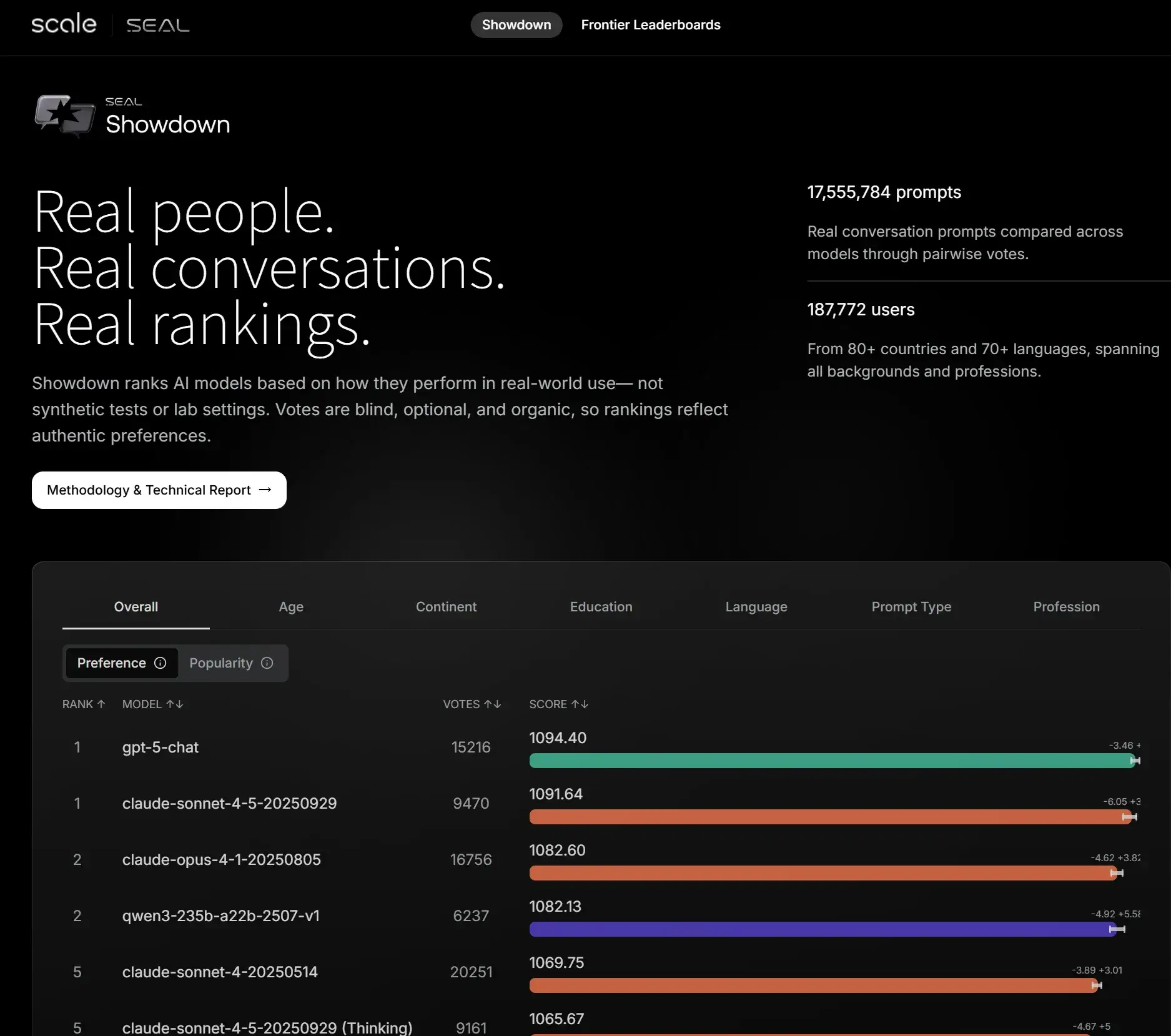1171x1036 pixels.
Task: Sort the table by Score arrows
Action: (580, 704)
